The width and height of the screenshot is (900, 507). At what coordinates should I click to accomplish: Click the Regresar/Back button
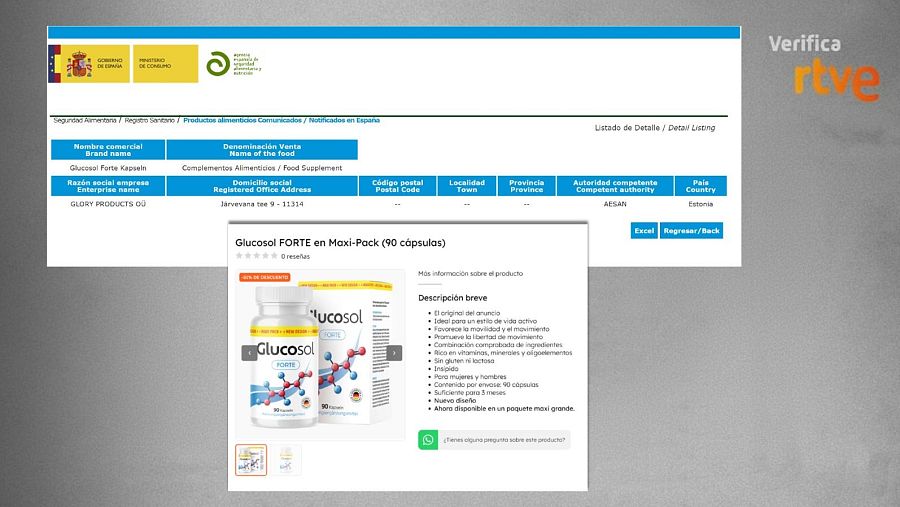click(x=691, y=231)
